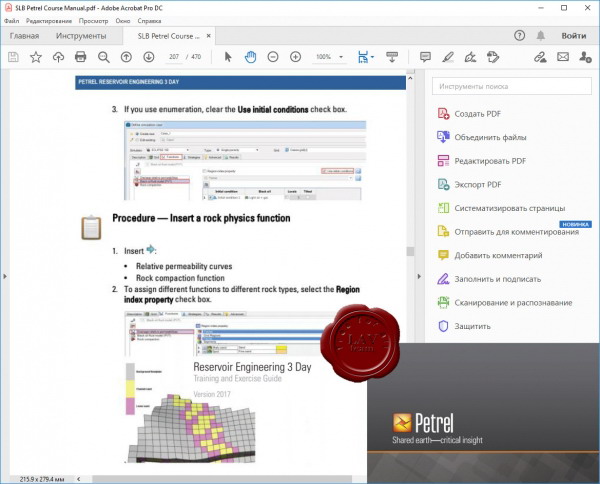The height and width of the screenshot is (484, 600).
Task: Zoom in with the plus icon
Action: coord(295,57)
